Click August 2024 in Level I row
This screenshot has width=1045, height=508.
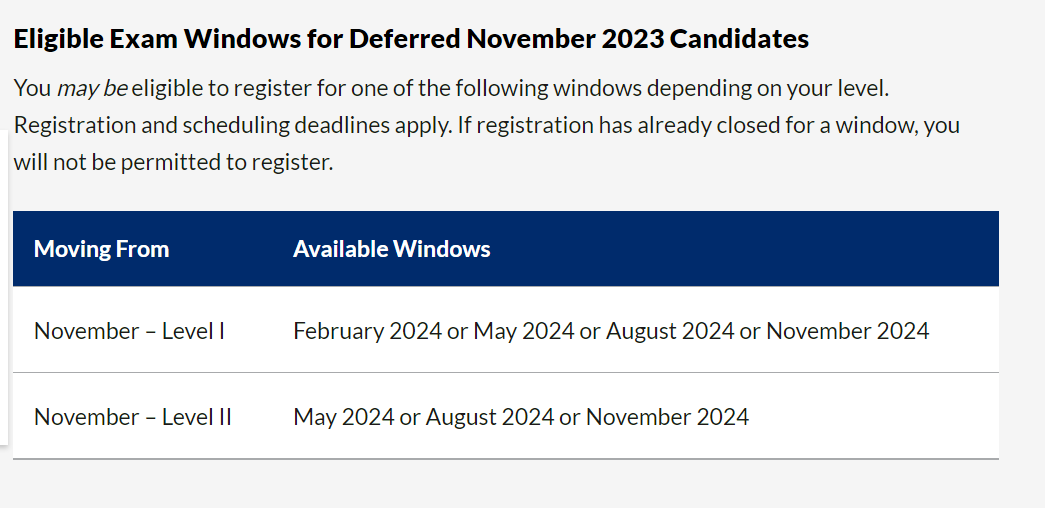point(670,331)
